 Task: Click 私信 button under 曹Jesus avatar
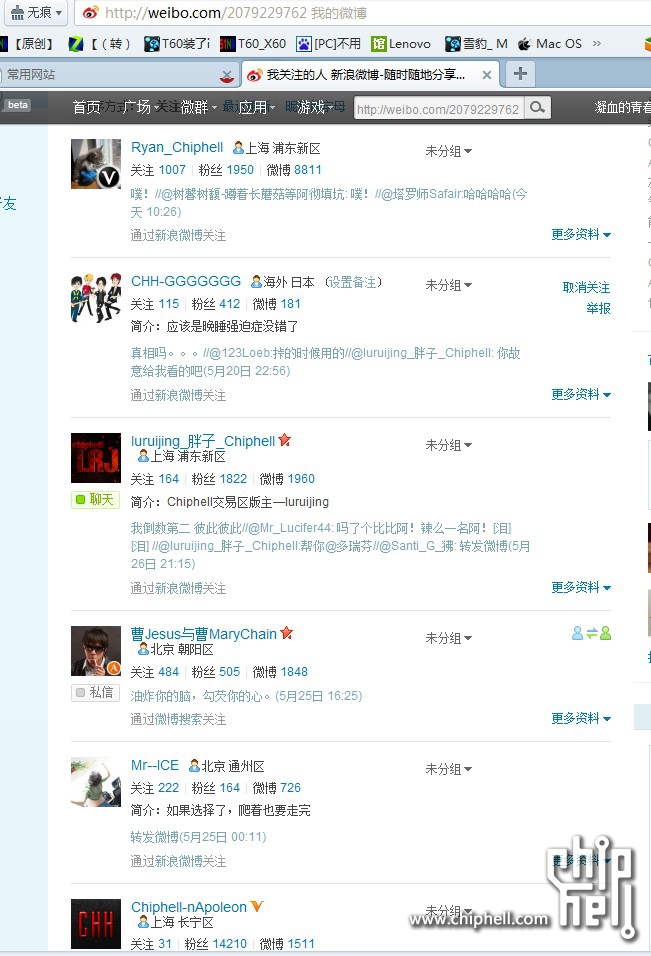click(95, 693)
